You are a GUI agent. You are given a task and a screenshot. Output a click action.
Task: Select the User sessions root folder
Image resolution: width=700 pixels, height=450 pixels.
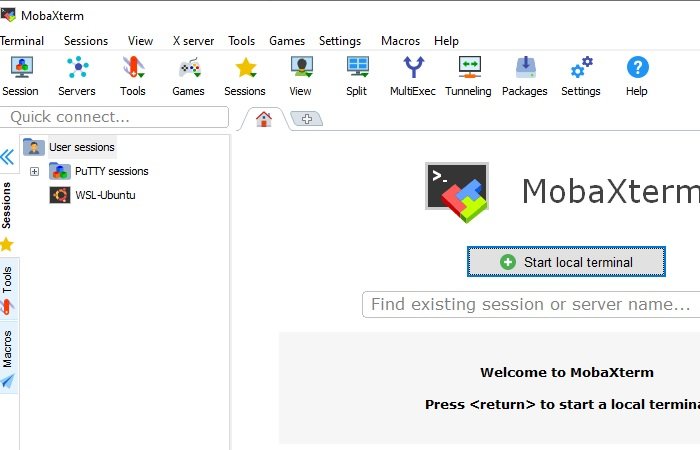coord(70,147)
